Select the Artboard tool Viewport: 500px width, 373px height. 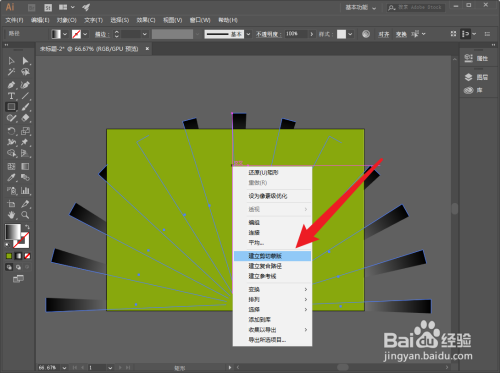point(11,204)
